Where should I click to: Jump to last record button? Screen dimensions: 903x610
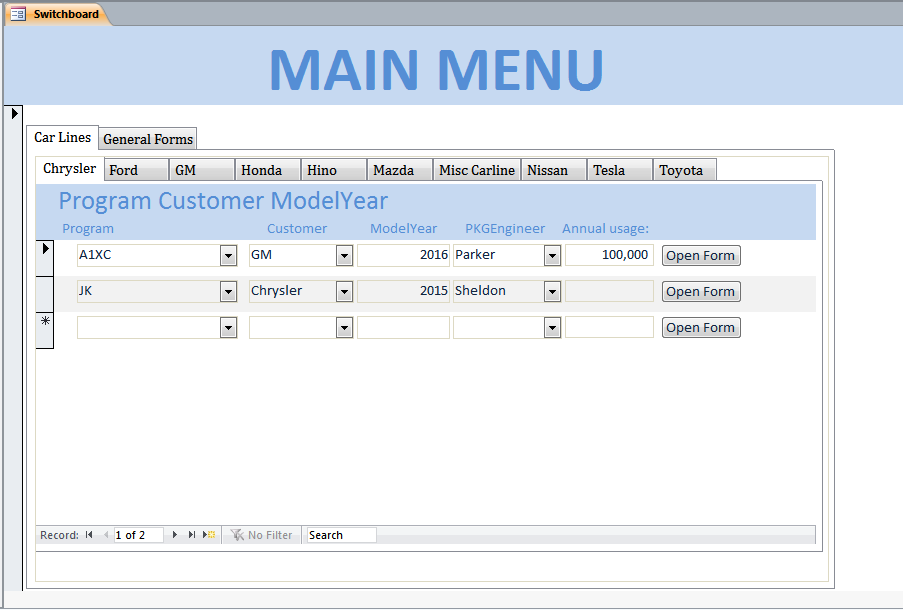[x=191, y=535]
